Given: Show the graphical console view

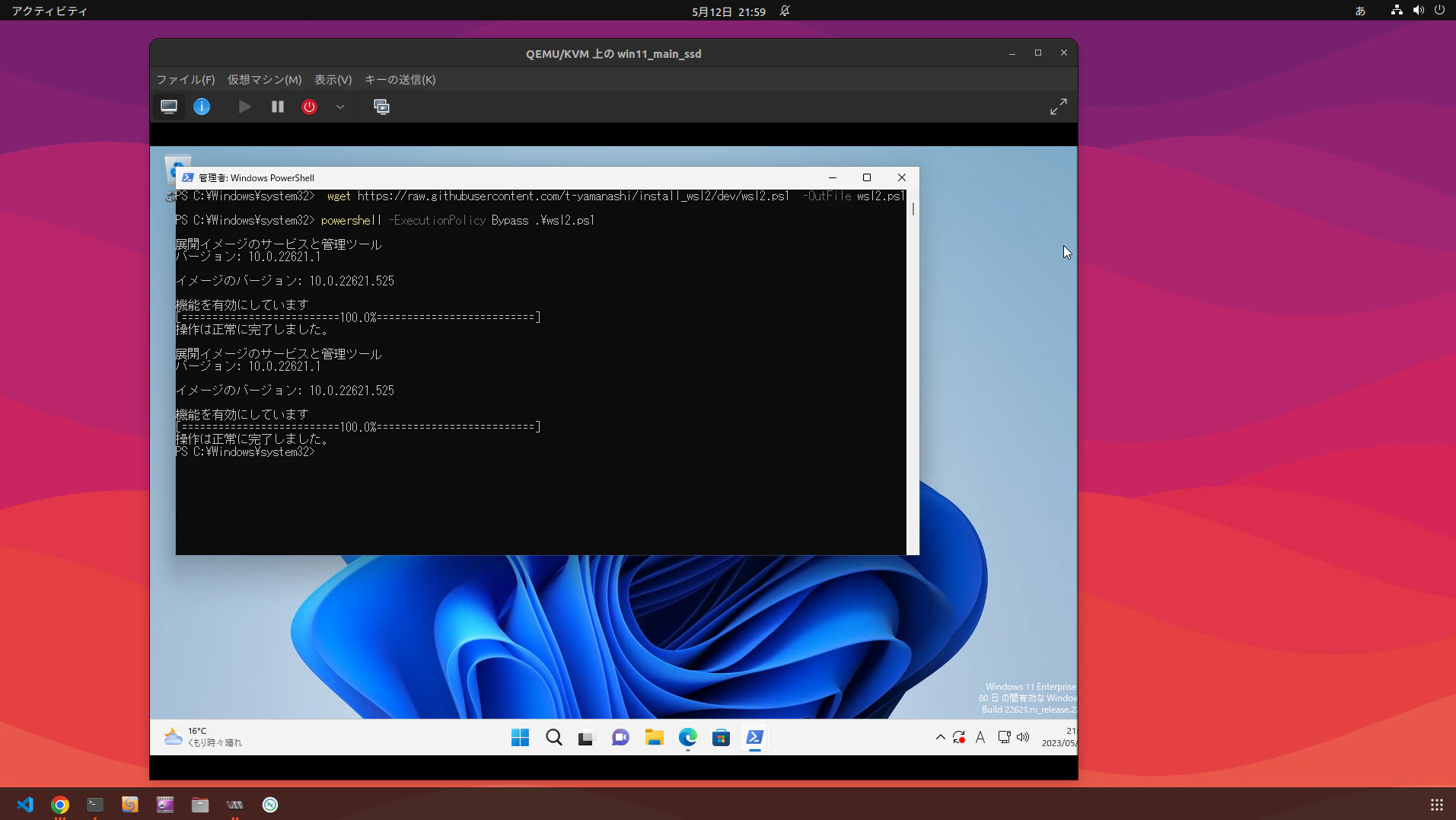Looking at the screenshot, I should 169,107.
